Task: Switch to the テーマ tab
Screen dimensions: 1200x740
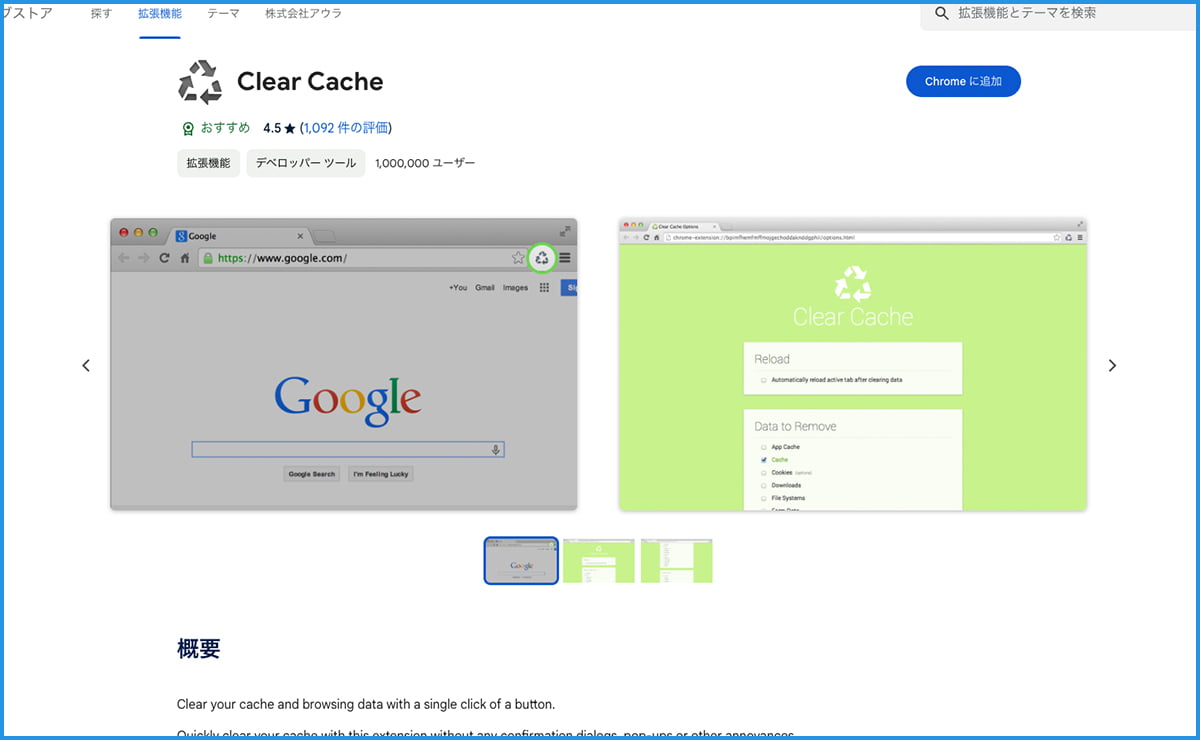Action: point(223,14)
